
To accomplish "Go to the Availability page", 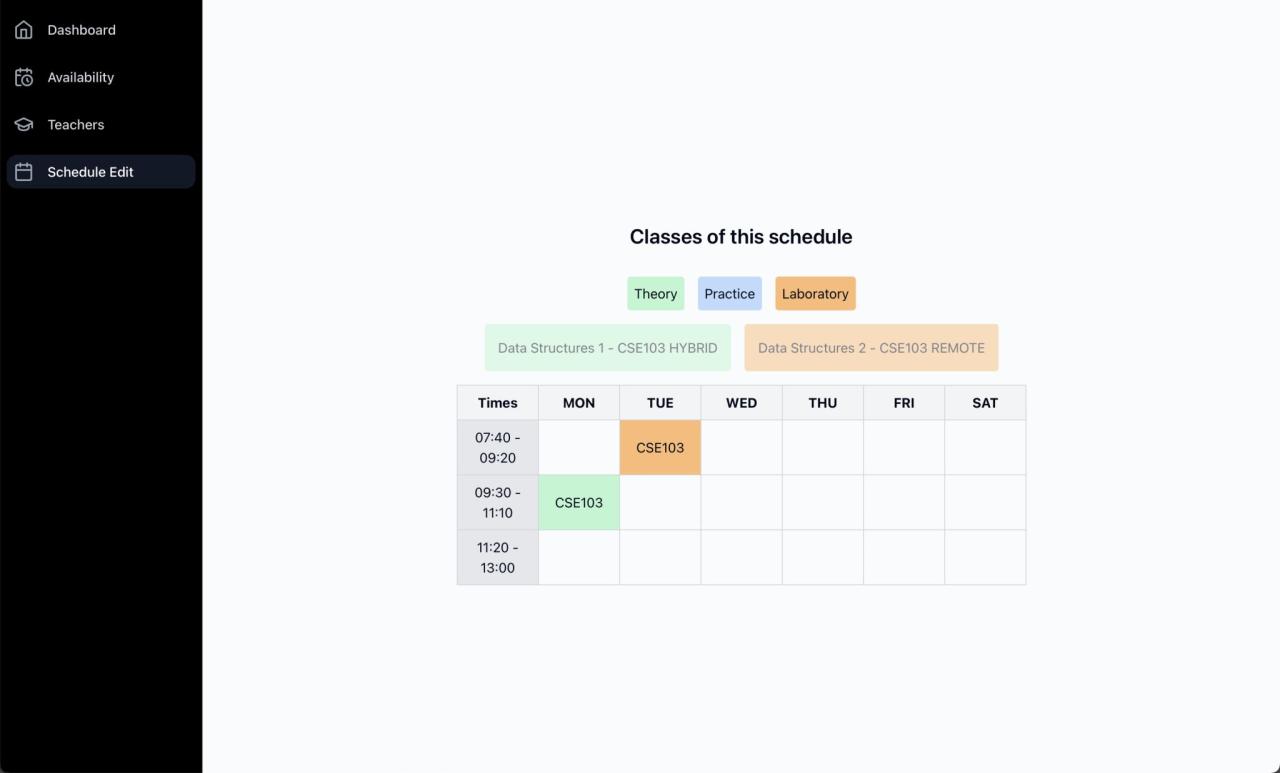I will pos(81,77).
